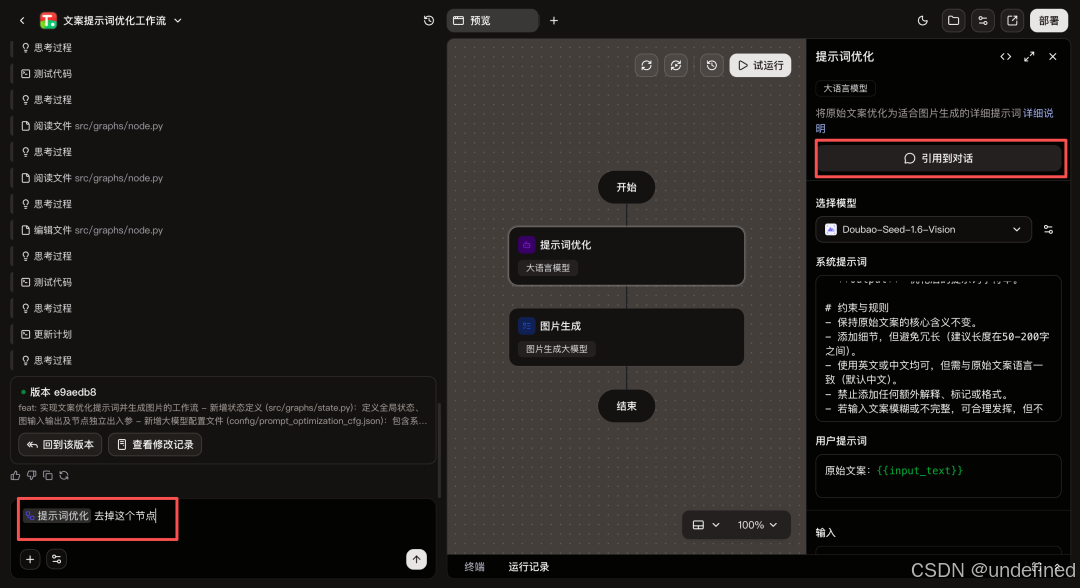Open the 100% zoom dropdown
Image resolution: width=1080 pixels, height=588 pixels.
pos(757,525)
